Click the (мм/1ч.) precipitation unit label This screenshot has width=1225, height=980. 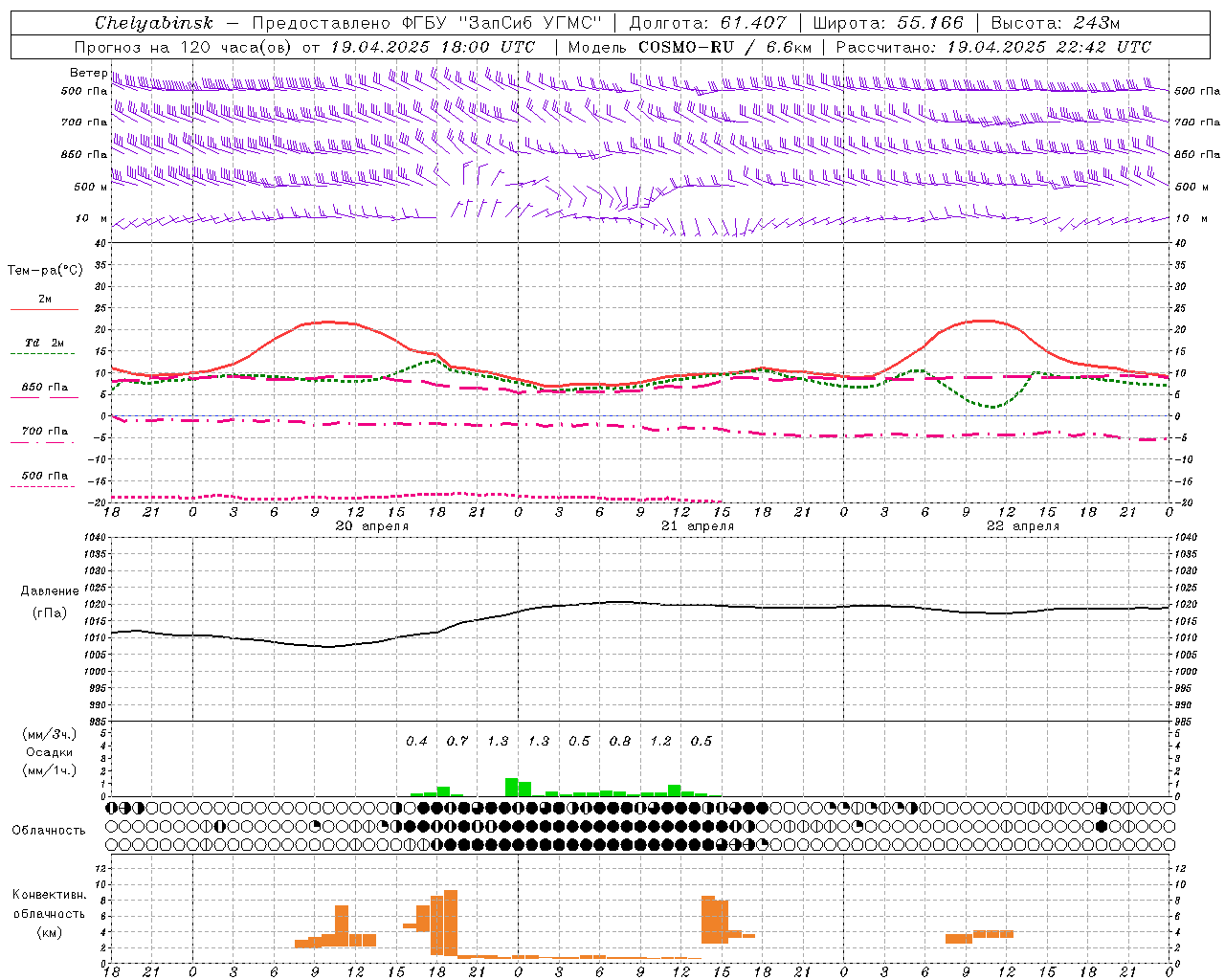click(x=49, y=769)
